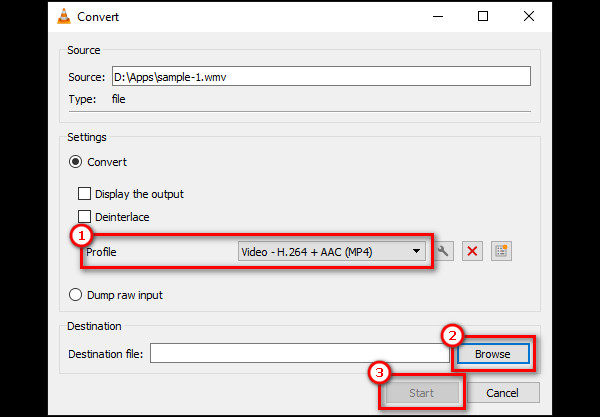
Task: Choose the Dump raw input option
Action: [x=74, y=295]
